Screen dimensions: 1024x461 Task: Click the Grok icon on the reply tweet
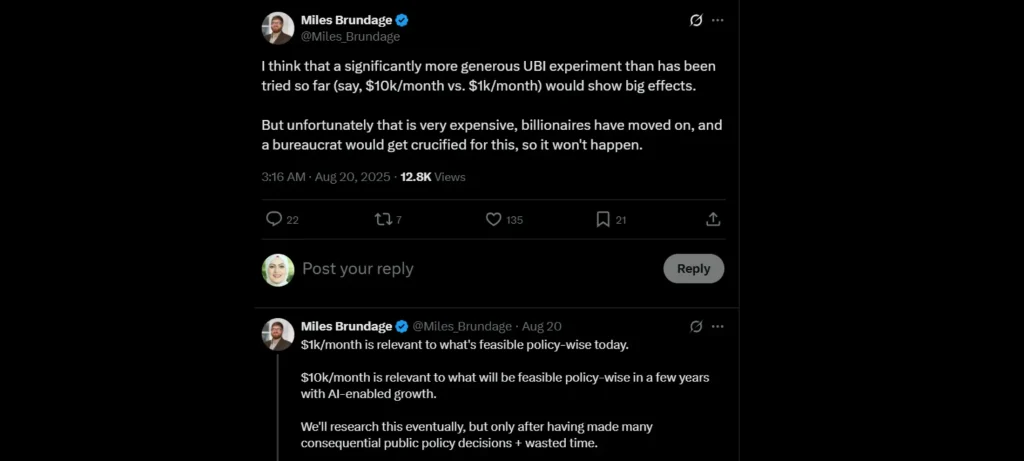[x=696, y=326]
